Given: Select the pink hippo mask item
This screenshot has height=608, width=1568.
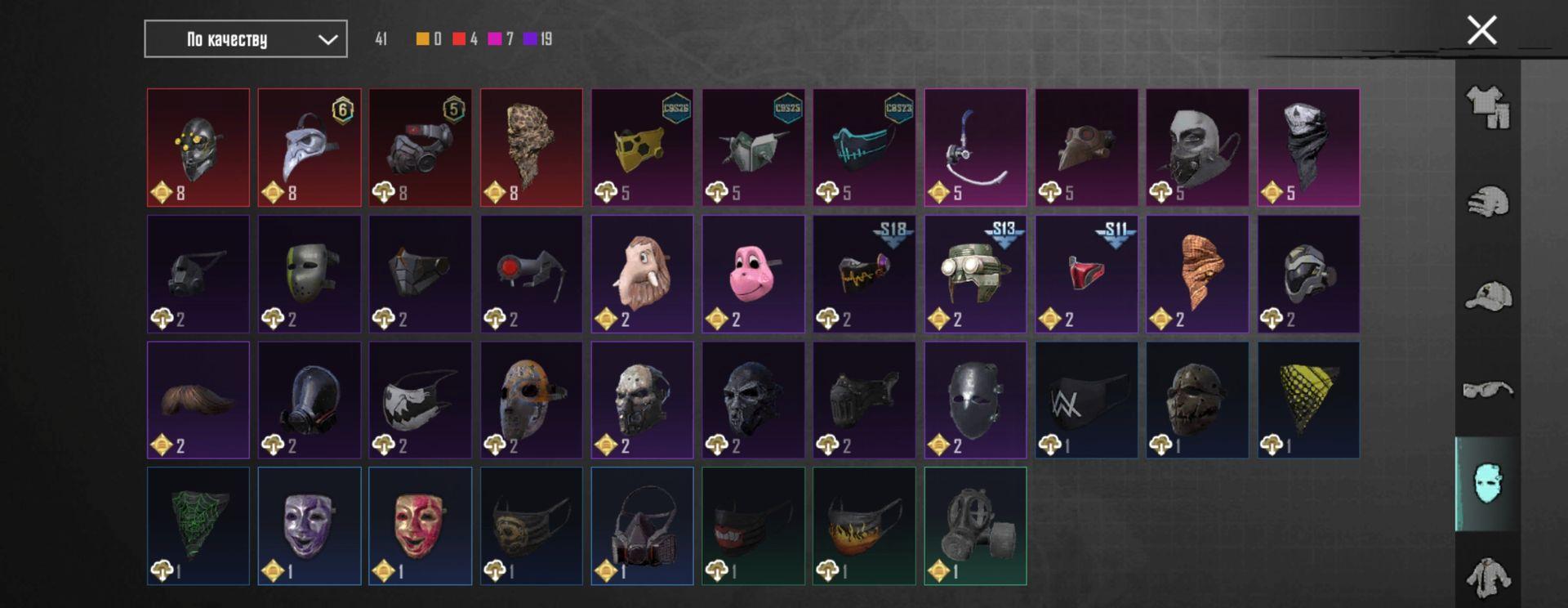Looking at the screenshot, I should click(753, 274).
